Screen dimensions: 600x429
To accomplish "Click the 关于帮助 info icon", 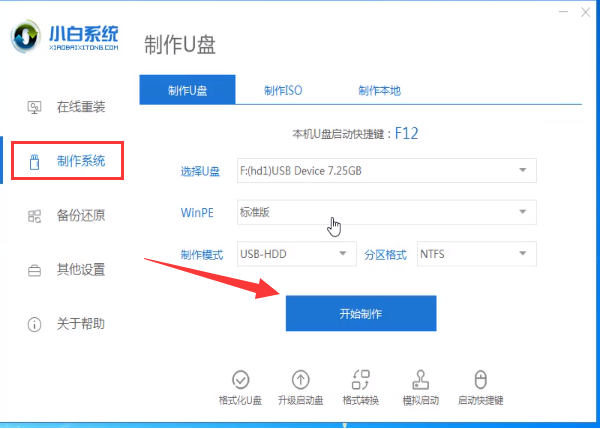I will pos(35,324).
